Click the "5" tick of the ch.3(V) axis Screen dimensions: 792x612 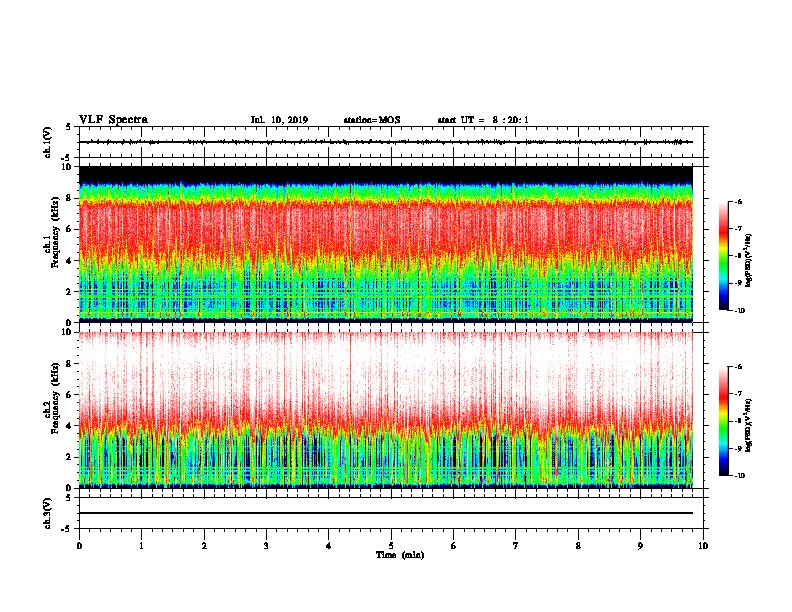coord(68,498)
